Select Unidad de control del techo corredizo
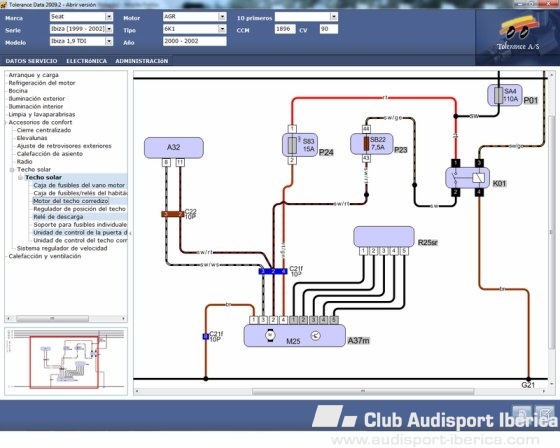Viewport: 560px width, 448px height. click(x=80, y=240)
